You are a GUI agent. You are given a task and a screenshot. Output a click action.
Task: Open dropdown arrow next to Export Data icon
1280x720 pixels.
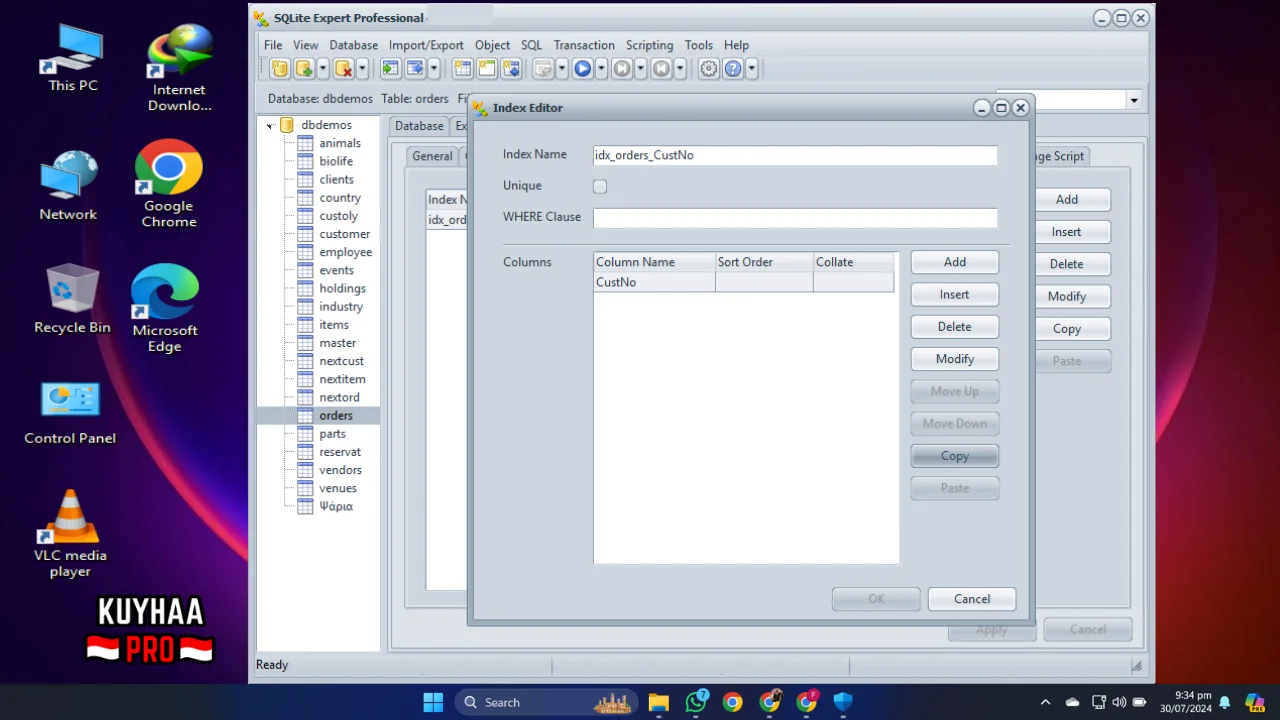433,69
